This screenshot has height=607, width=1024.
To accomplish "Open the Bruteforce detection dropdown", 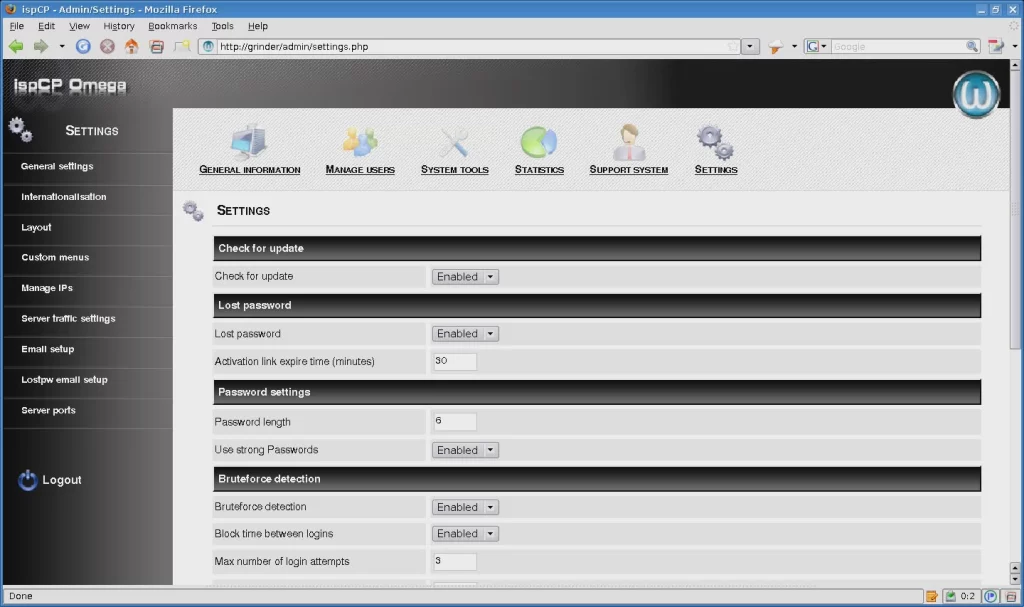I will pos(465,507).
